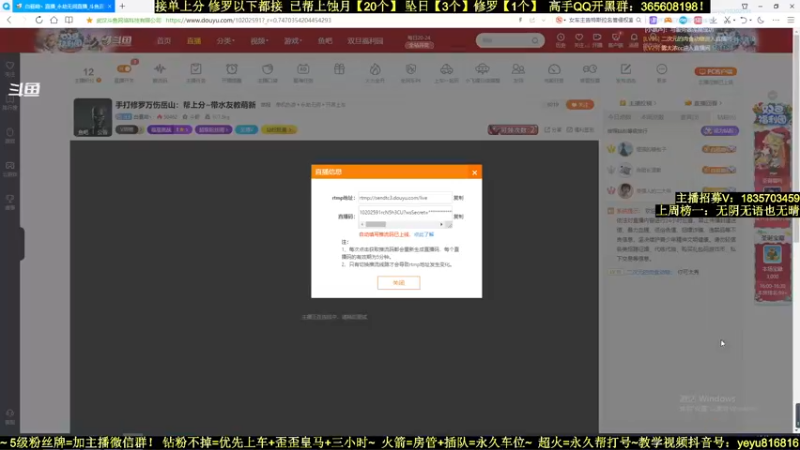800x450 pixels.
Task: Click the left scroll arrow under stream code
Action: tap(362, 224)
